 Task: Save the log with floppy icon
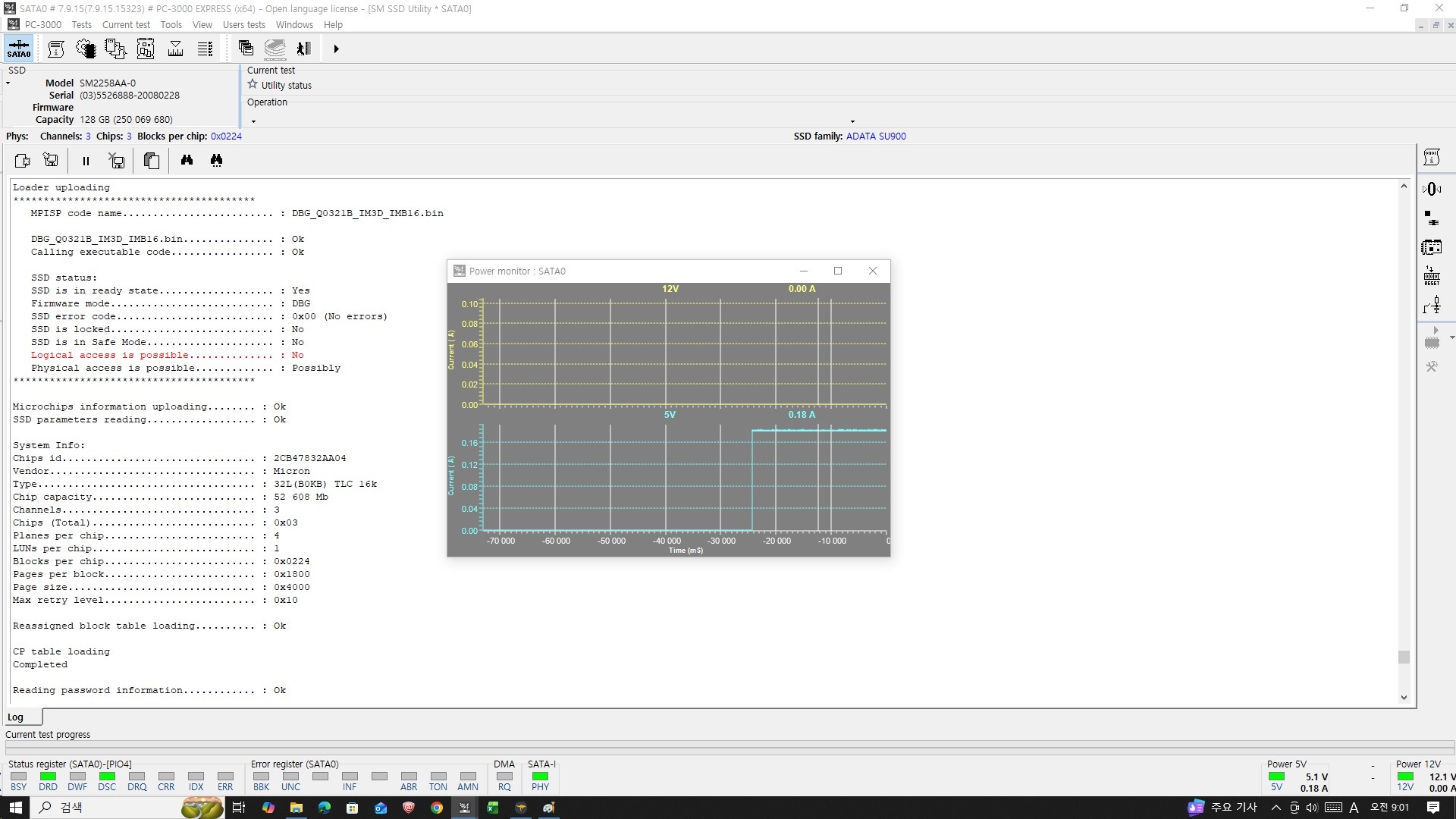51,160
